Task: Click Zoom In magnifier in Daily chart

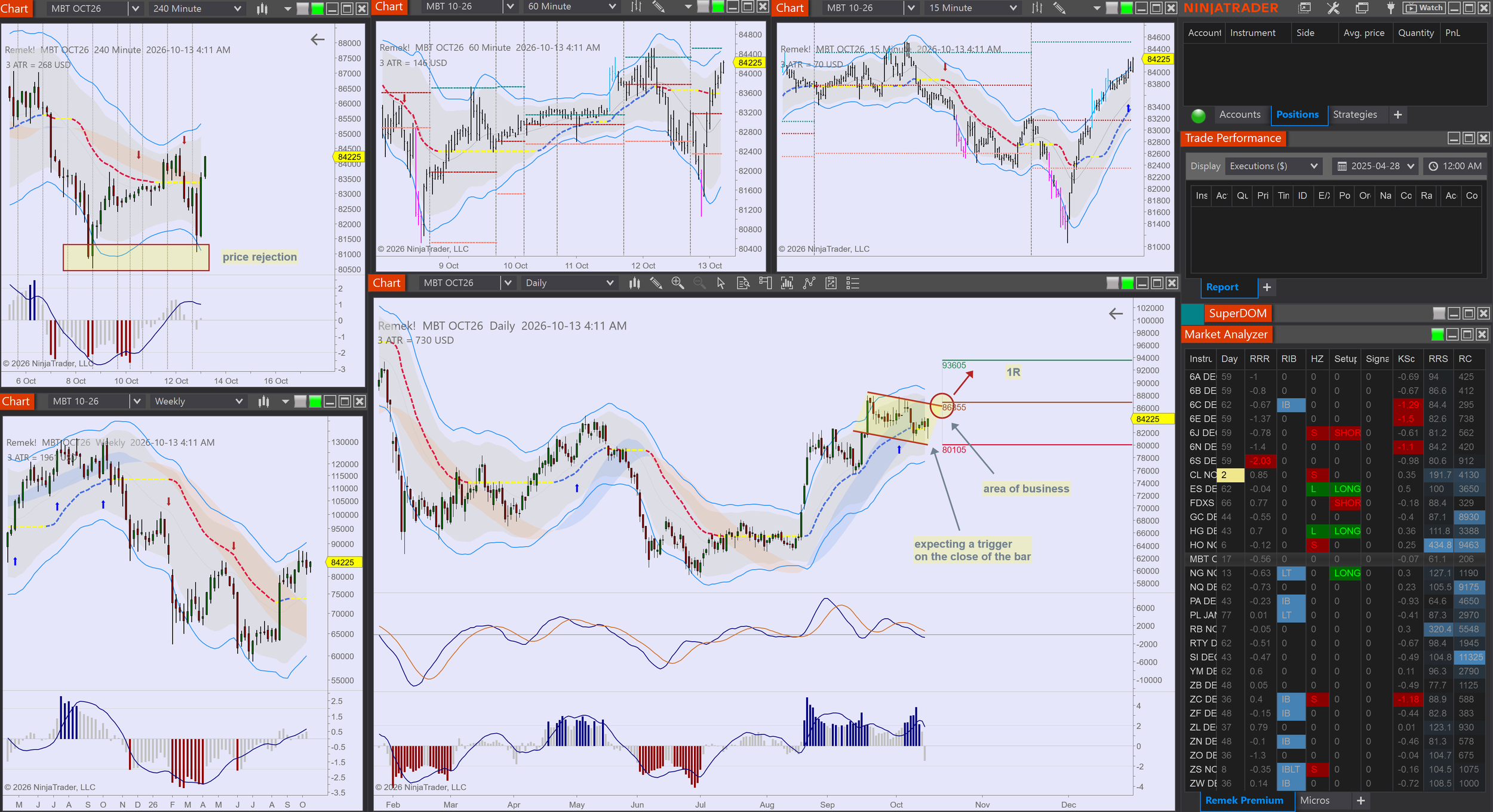Action: click(x=677, y=283)
